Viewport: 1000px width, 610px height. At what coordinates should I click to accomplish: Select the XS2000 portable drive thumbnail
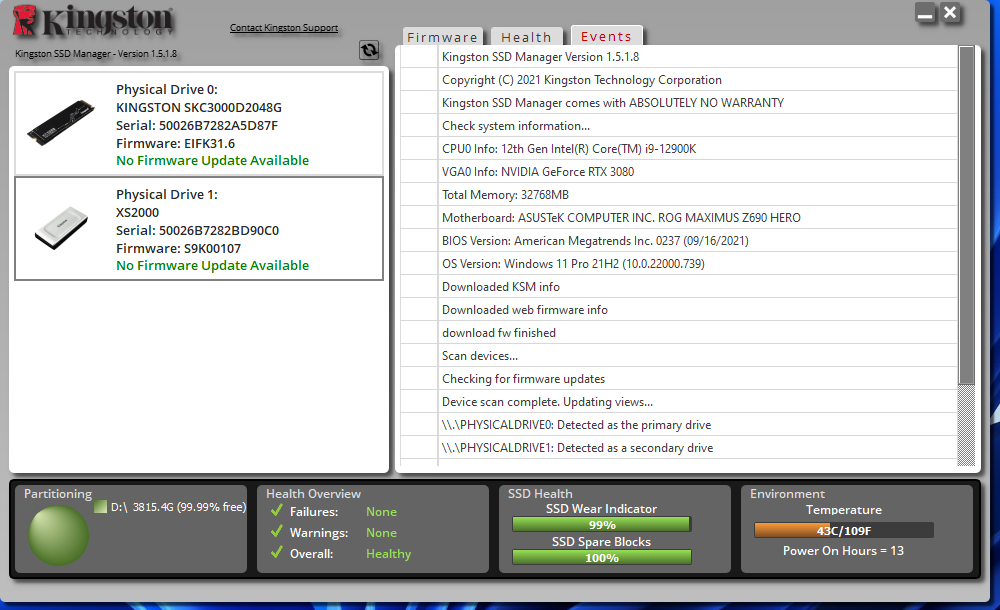click(x=61, y=227)
